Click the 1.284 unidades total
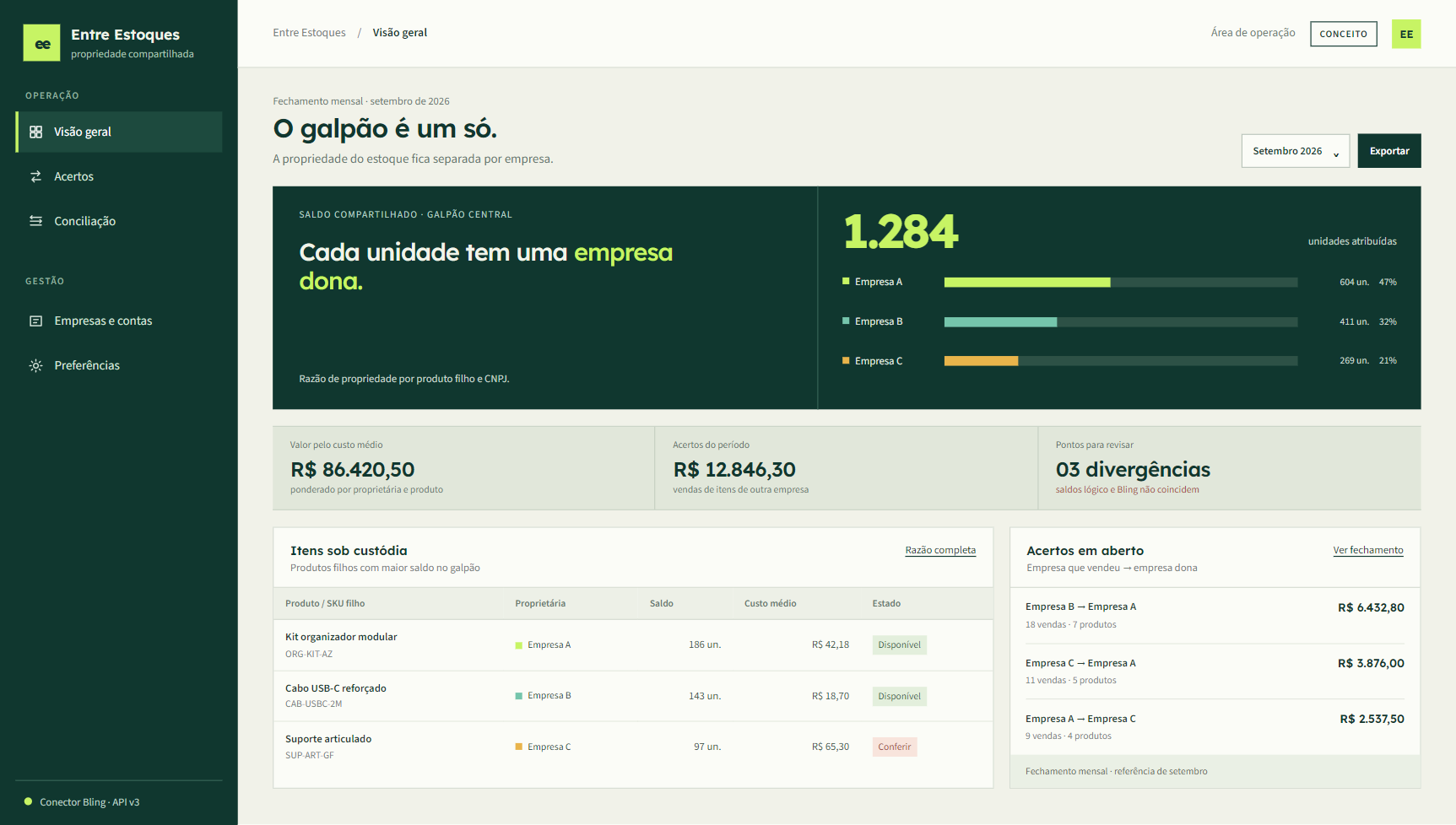Viewport: 1456px width, 825px height. 901,231
